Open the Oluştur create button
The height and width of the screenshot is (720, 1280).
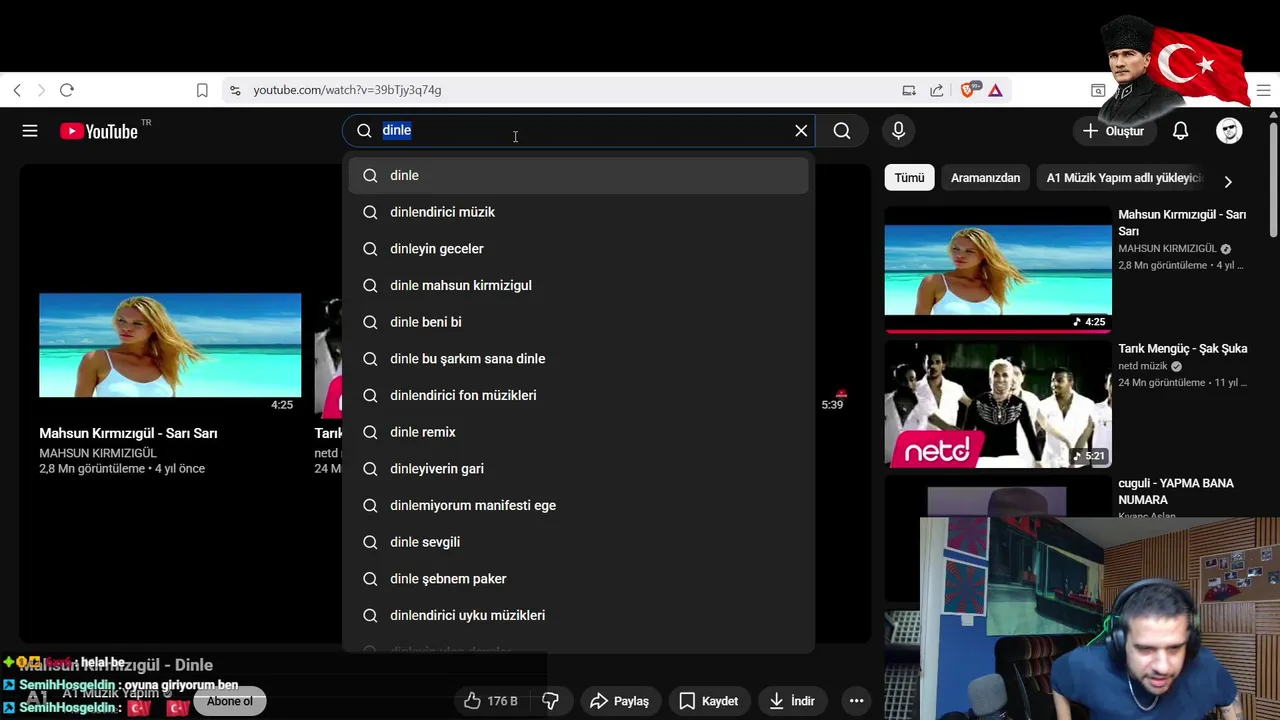tap(1113, 131)
